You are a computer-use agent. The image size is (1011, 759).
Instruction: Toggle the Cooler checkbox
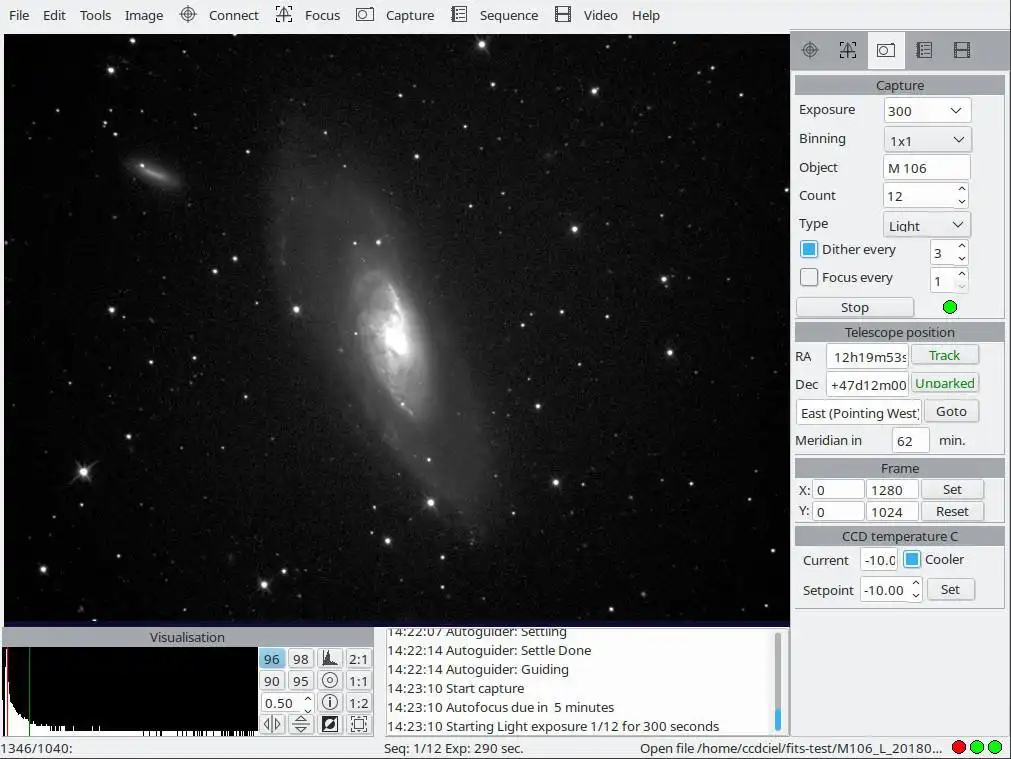click(912, 560)
